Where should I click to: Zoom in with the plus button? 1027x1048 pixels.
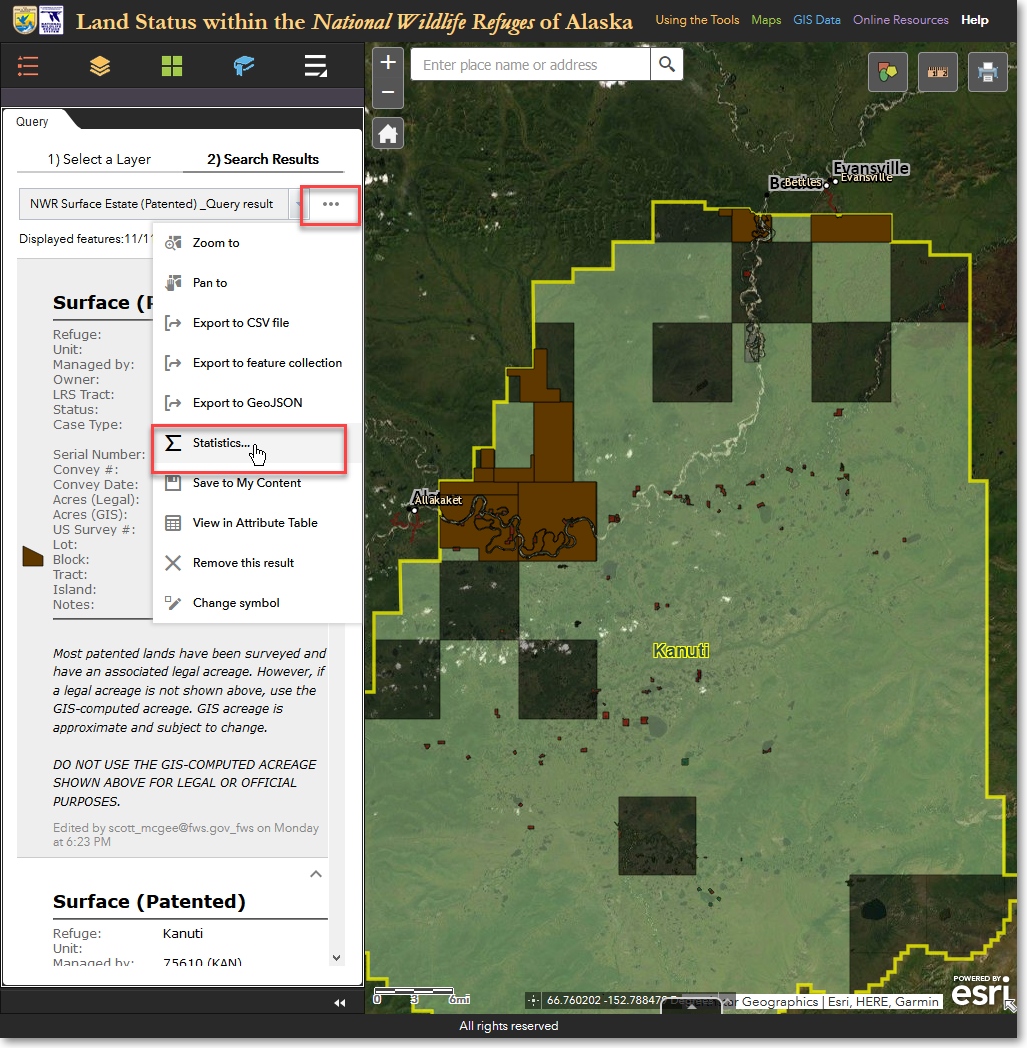coord(388,63)
